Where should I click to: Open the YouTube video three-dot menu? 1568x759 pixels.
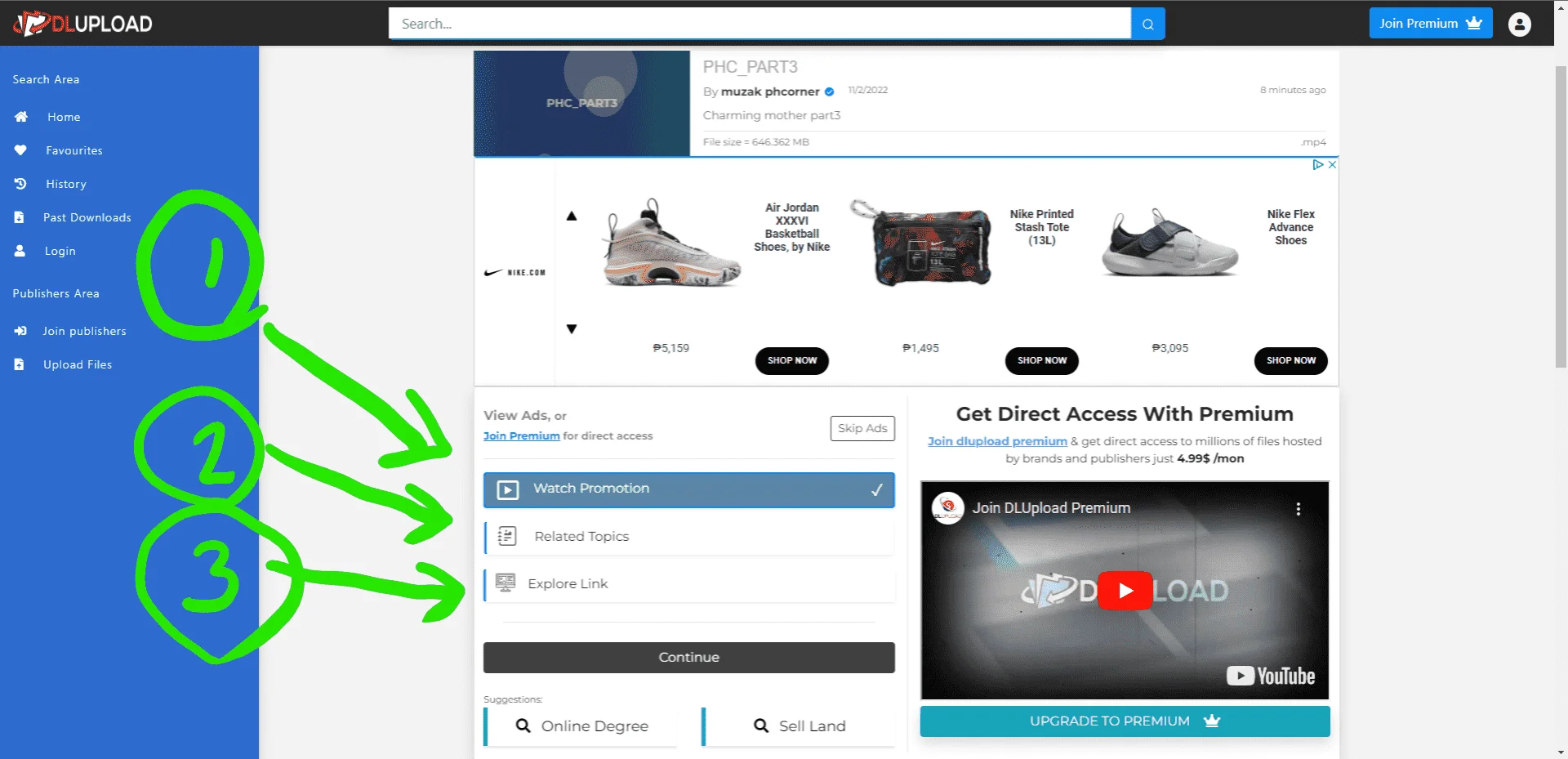tap(1298, 508)
